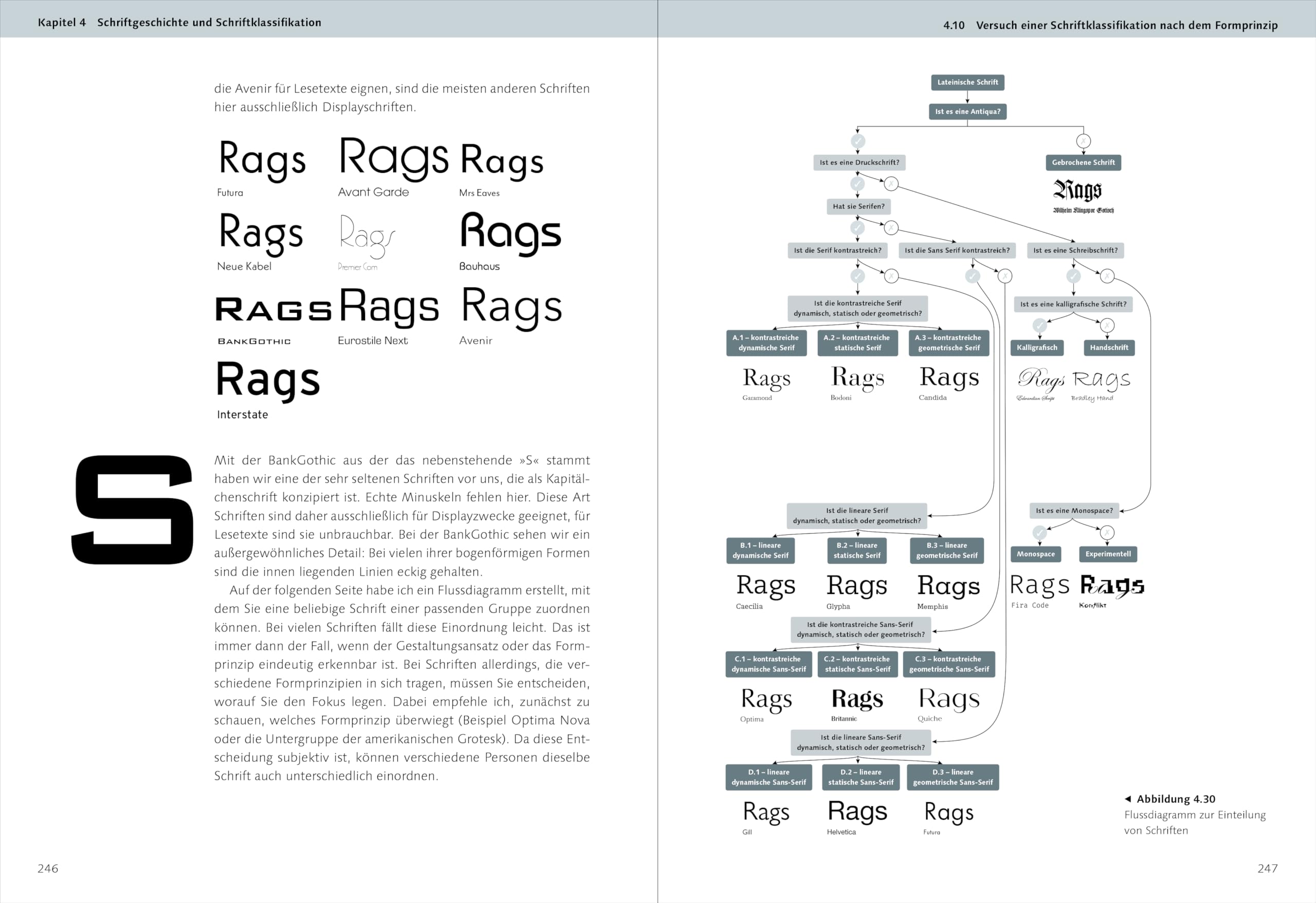Click the X circle above Handschrift box
1316x903 pixels.
pyautogui.click(x=1107, y=325)
